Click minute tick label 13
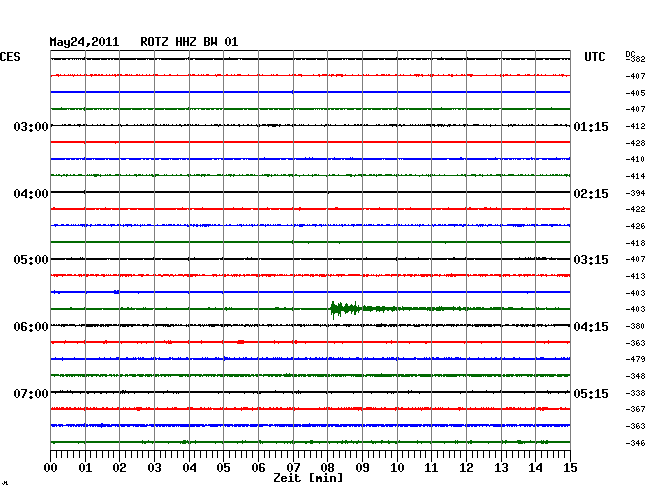Screen dimensions: 650x494 click(501, 467)
